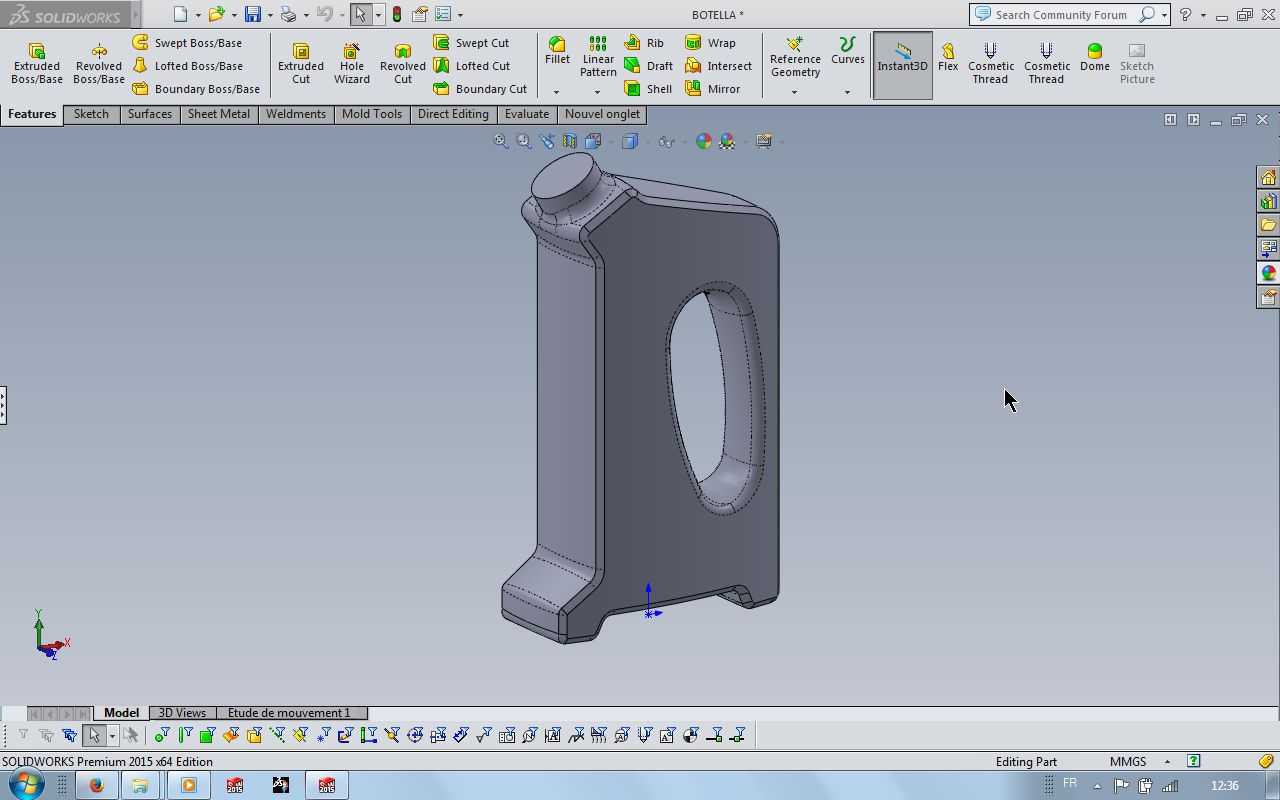Open Appearances color ball in task pane

point(1268,273)
